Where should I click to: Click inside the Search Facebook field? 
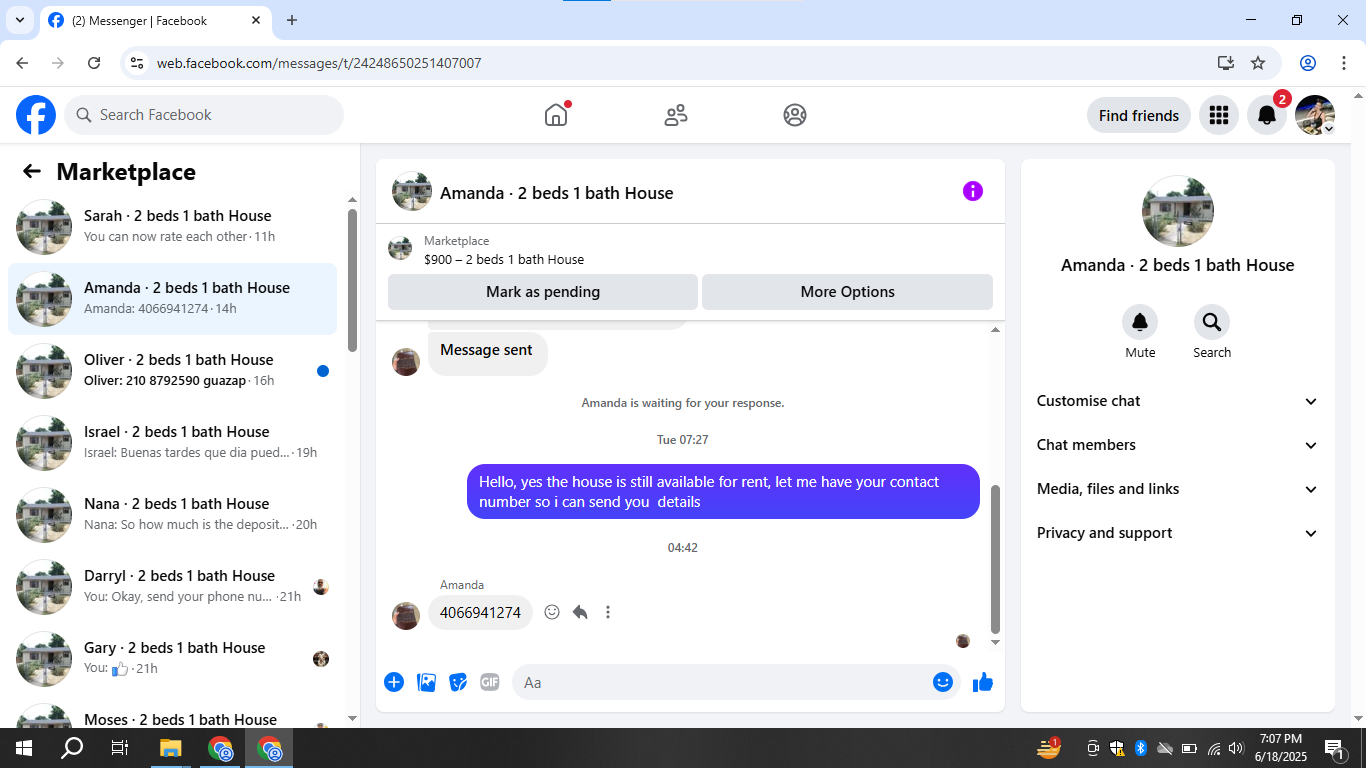(x=204, y=115)
